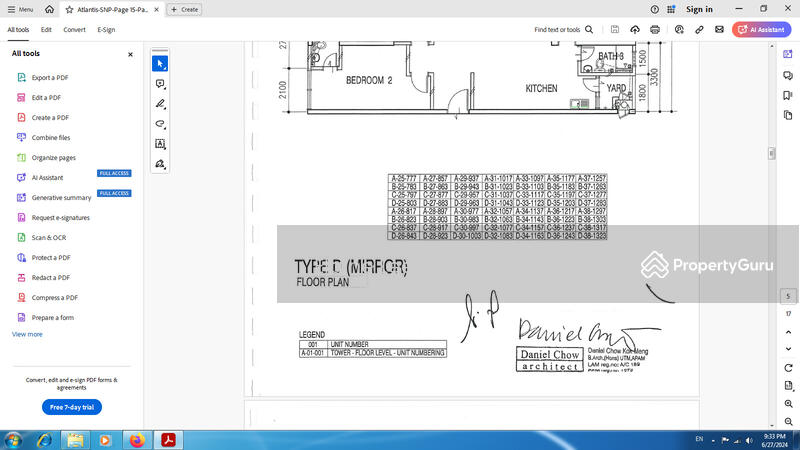Open the Windows Start menu
The height and width of the screenshot is (450, 800).
[x=13, y=440]
